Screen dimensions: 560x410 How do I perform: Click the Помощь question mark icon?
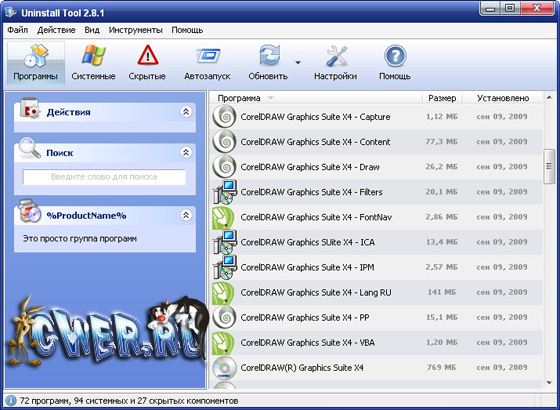tap(395, 56)
